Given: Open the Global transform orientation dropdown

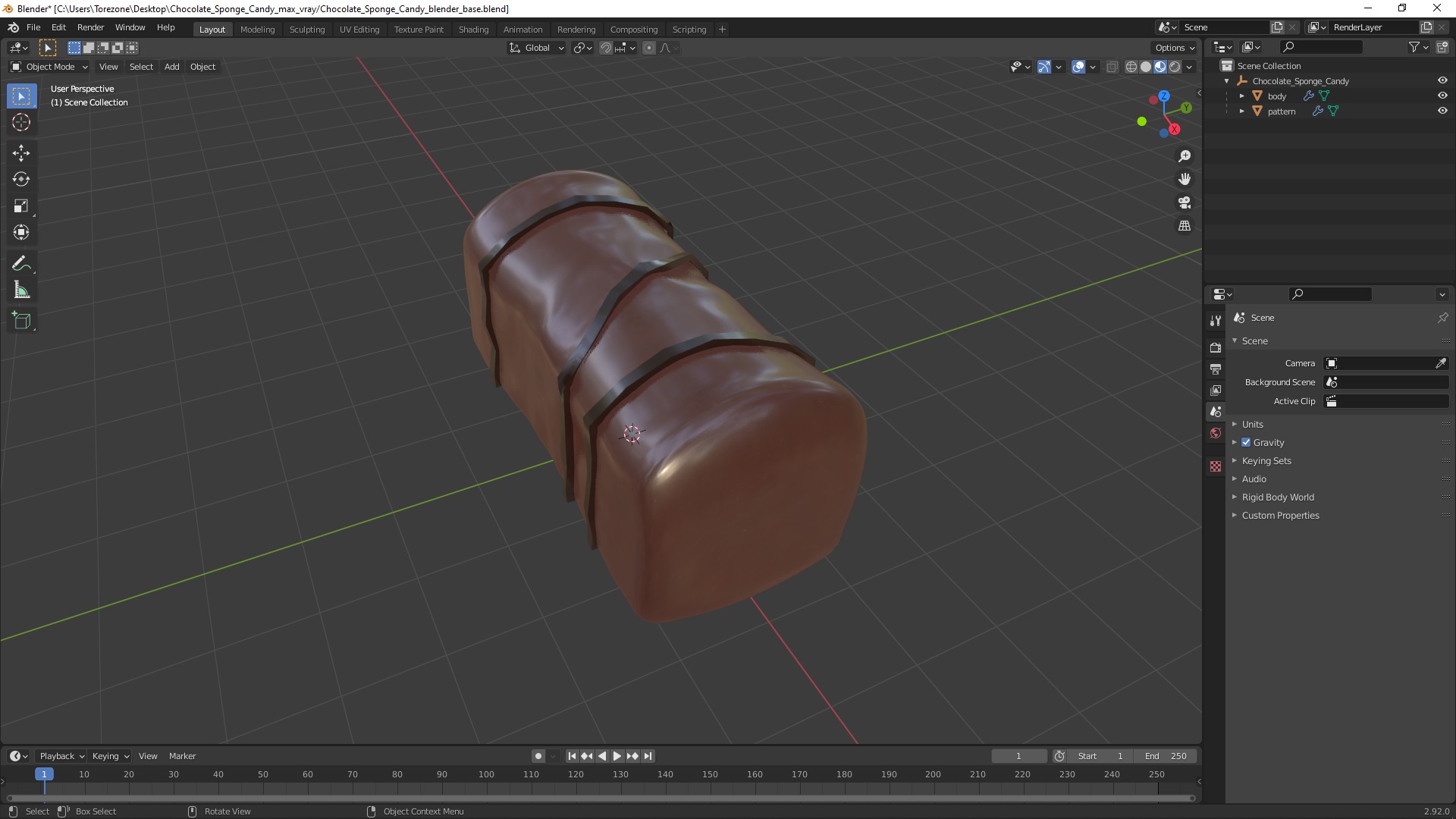Looking at the screenshot, I should (536, 48).
